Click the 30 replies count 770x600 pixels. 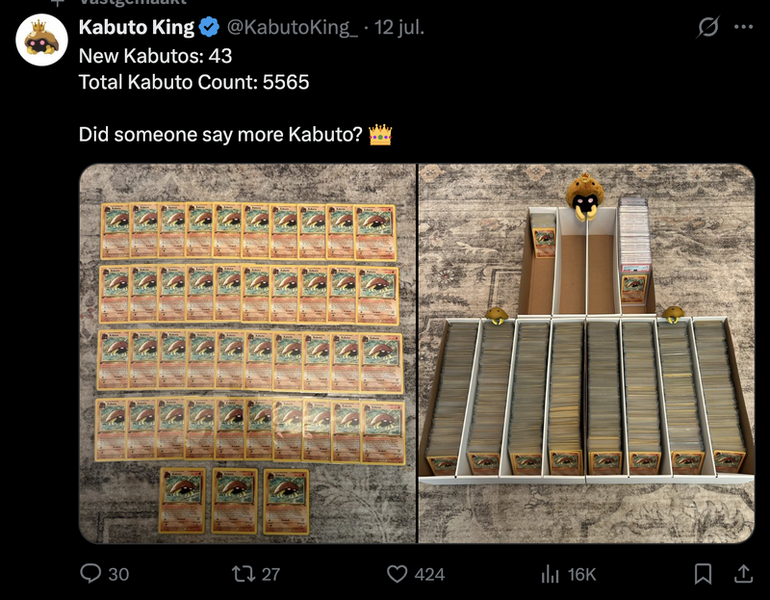[x=118, y=574]
